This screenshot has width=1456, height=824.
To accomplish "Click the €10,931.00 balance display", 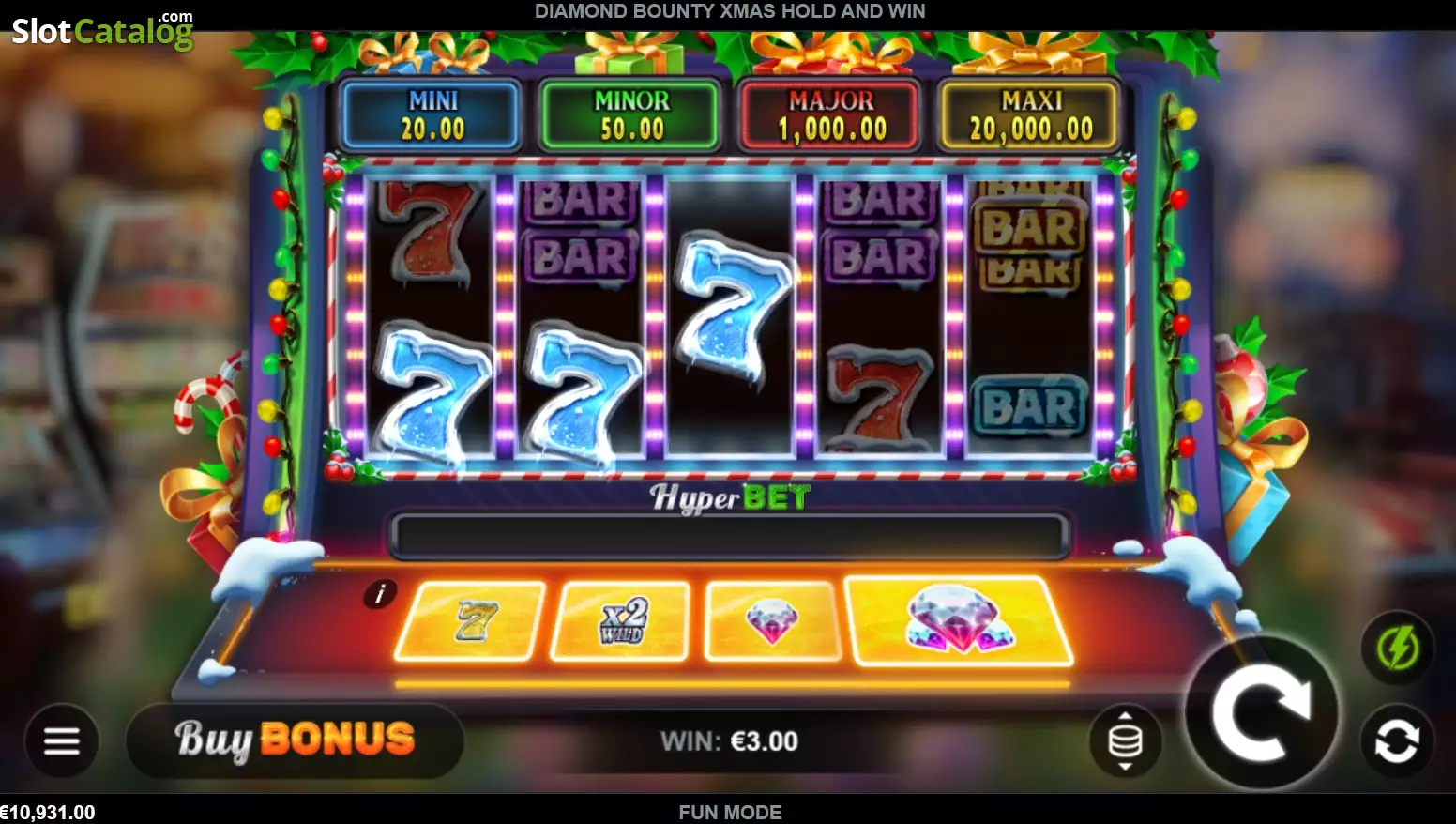I will [x=48, y=813].
